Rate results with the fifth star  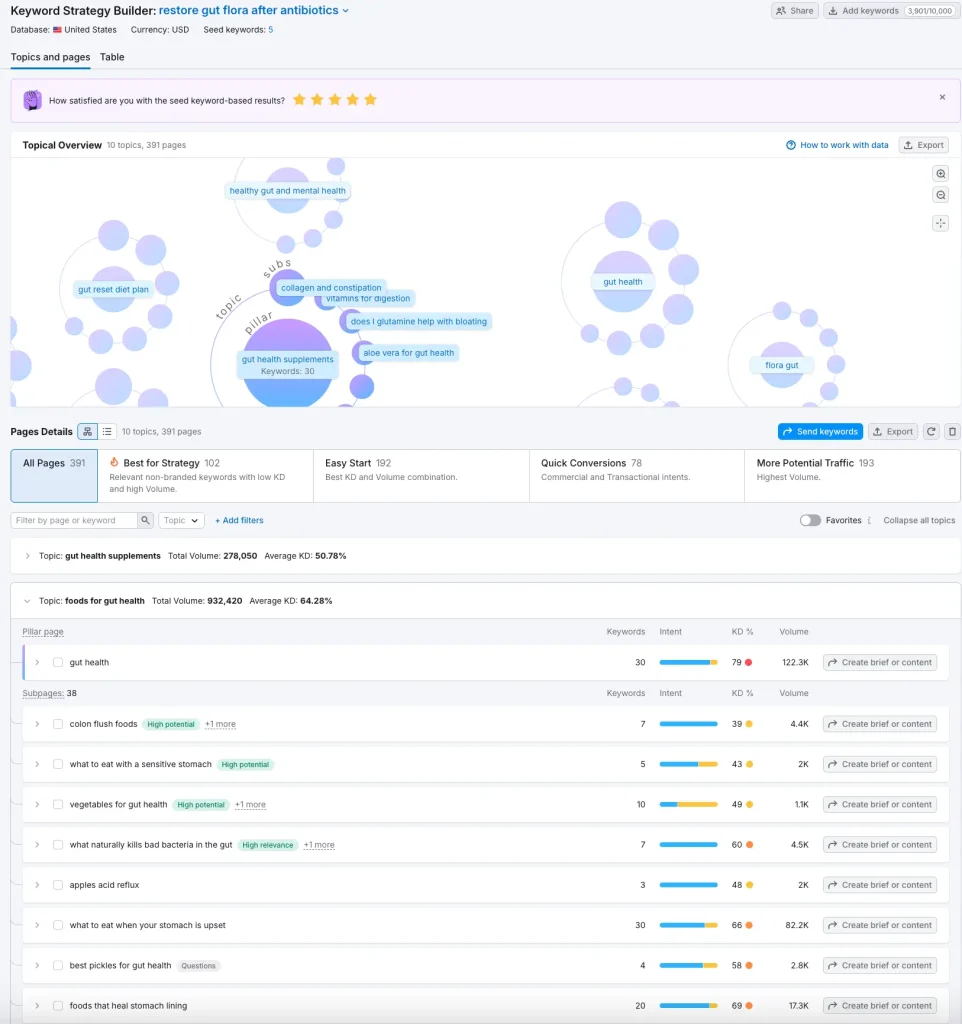(x=370, y=100)
